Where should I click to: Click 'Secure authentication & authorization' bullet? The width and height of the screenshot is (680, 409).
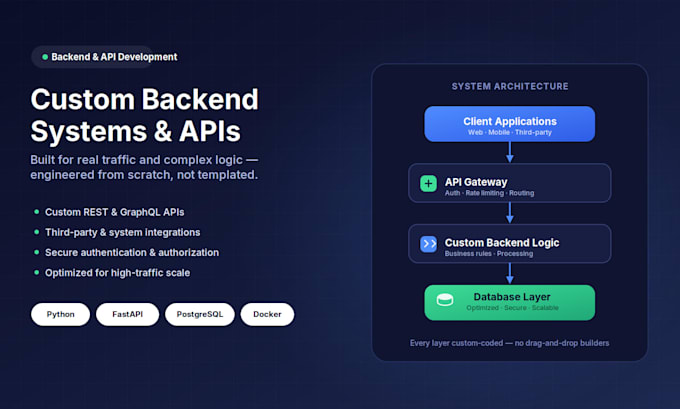[132, 252]
